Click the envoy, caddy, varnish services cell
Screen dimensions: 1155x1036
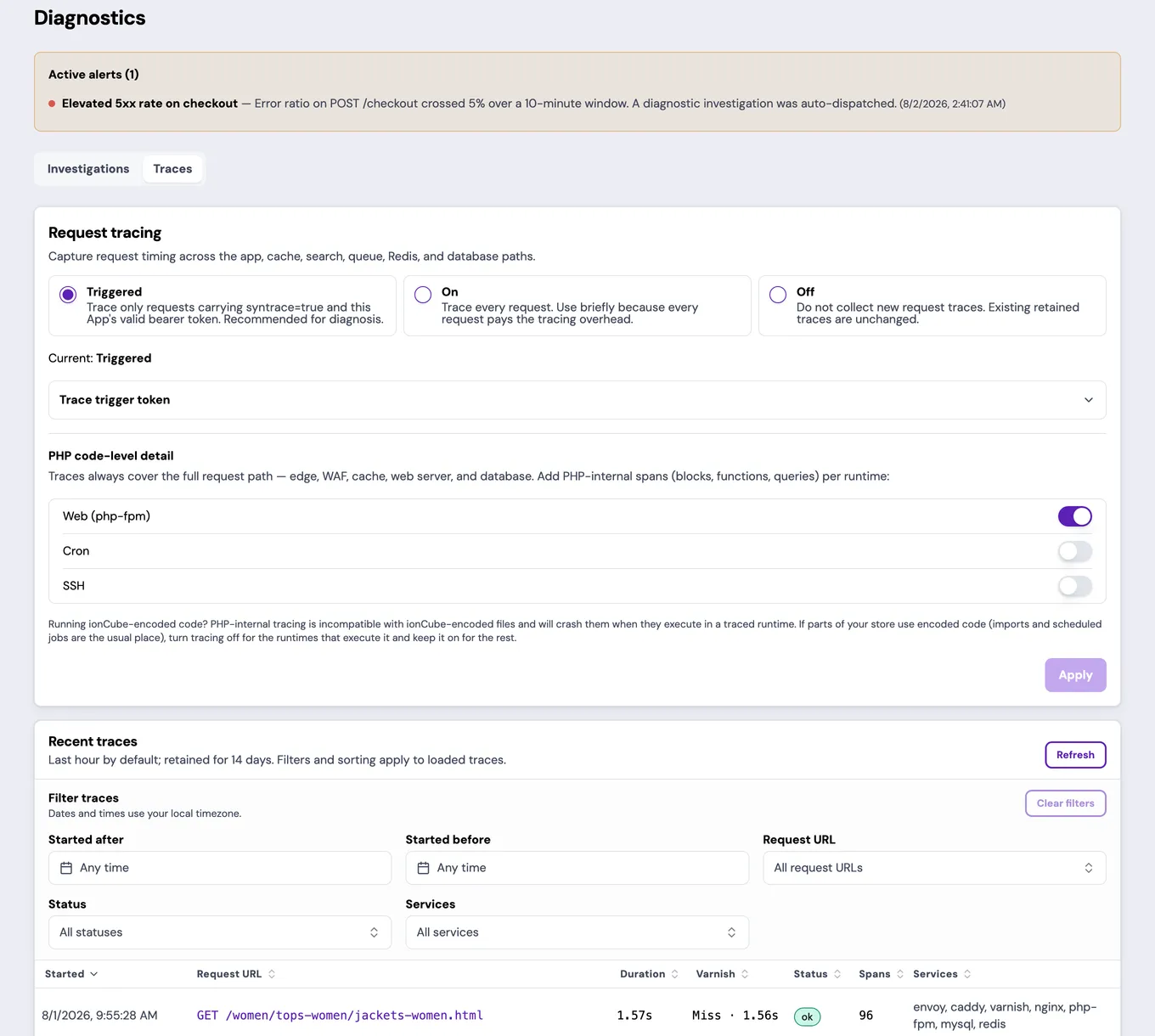pos(1005,1016)
